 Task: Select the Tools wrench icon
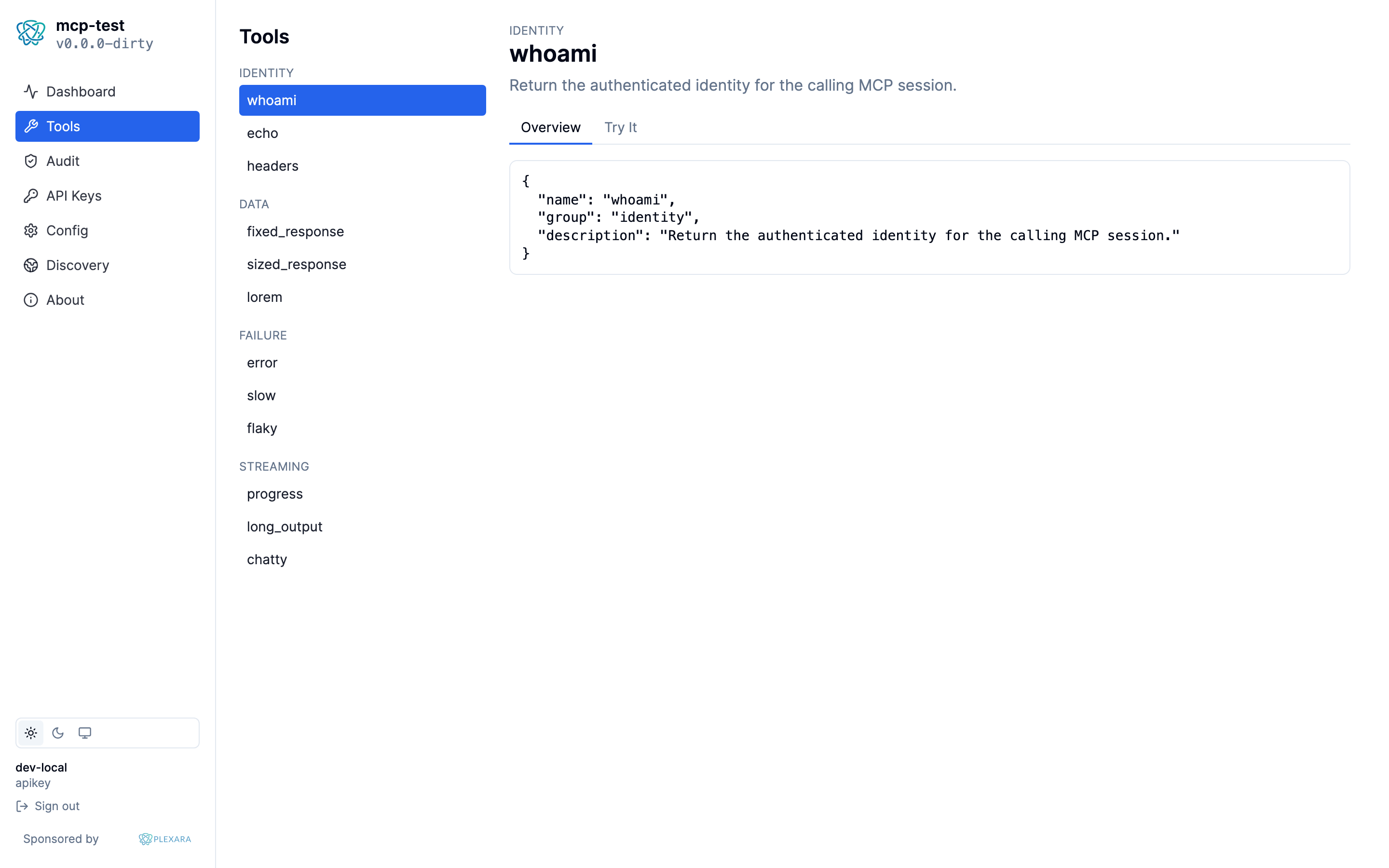tap(30, 126)
